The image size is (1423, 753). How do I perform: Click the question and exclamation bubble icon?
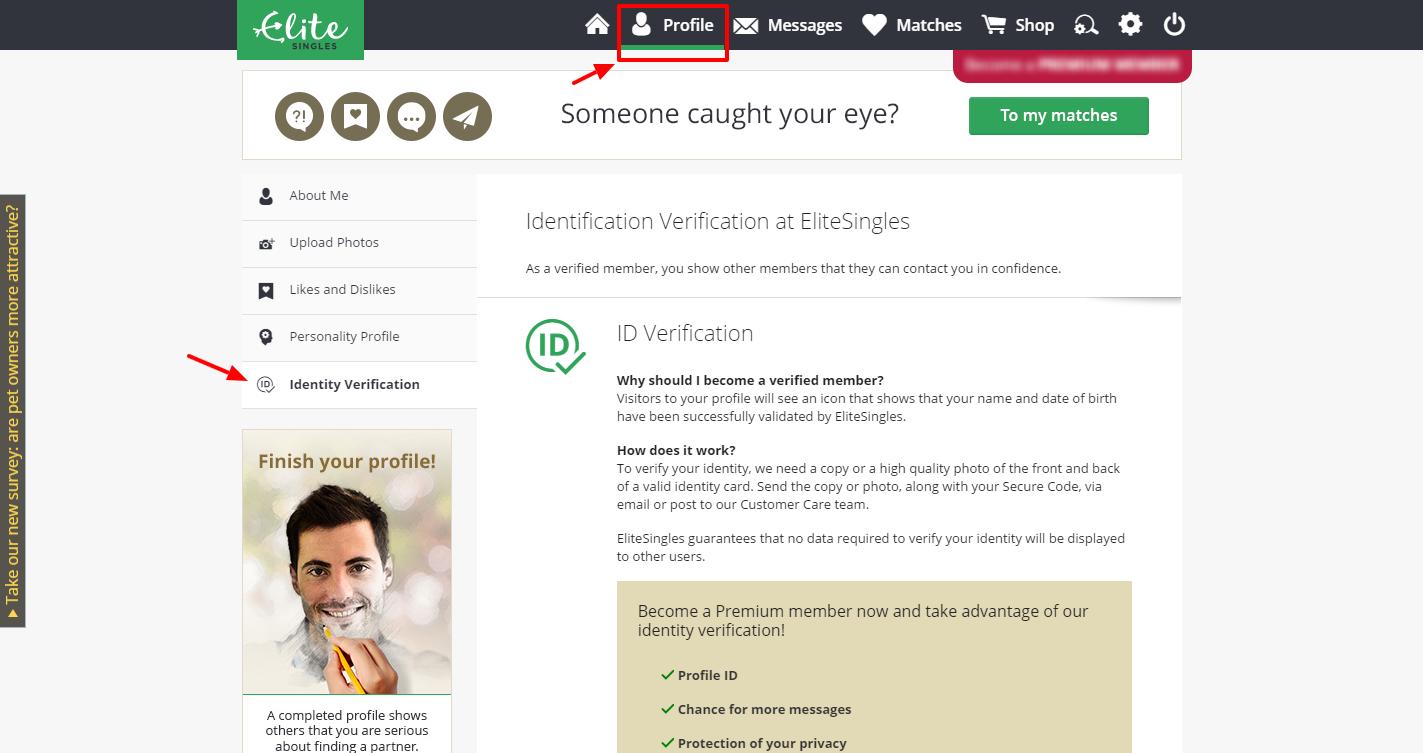click(299, 116)
